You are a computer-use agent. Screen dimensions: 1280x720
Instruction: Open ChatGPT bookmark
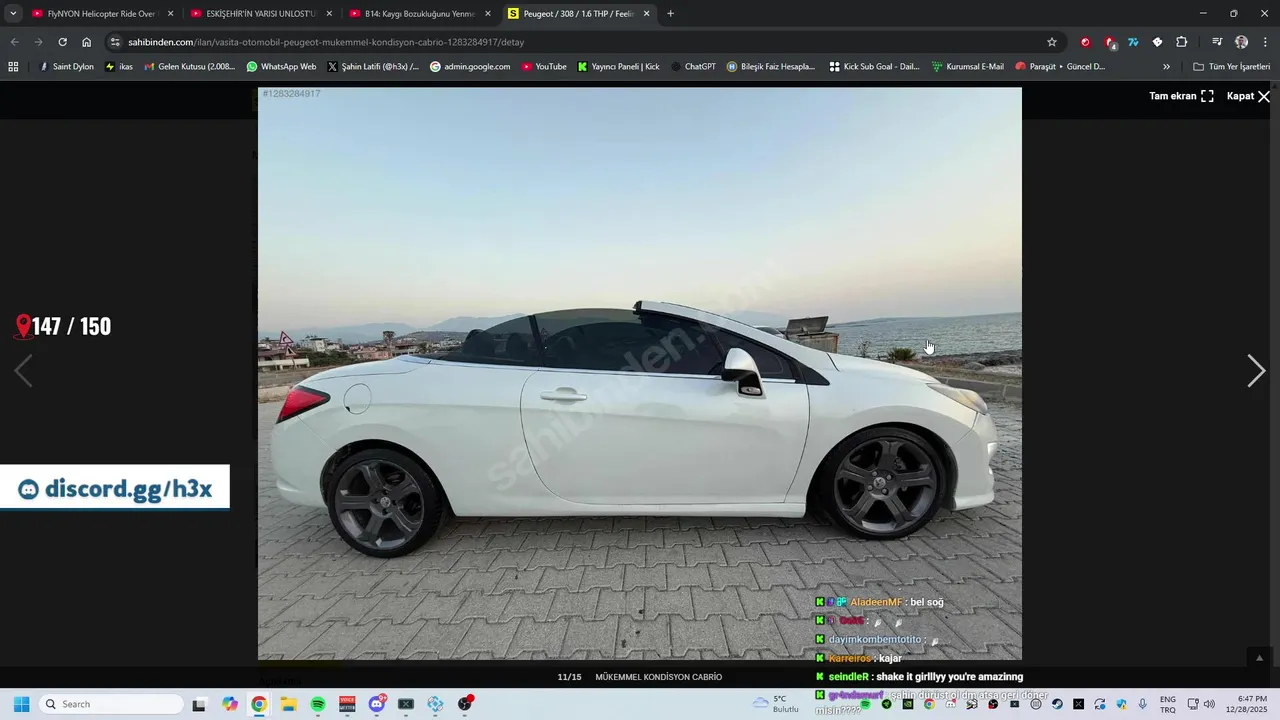click(693, 67)
